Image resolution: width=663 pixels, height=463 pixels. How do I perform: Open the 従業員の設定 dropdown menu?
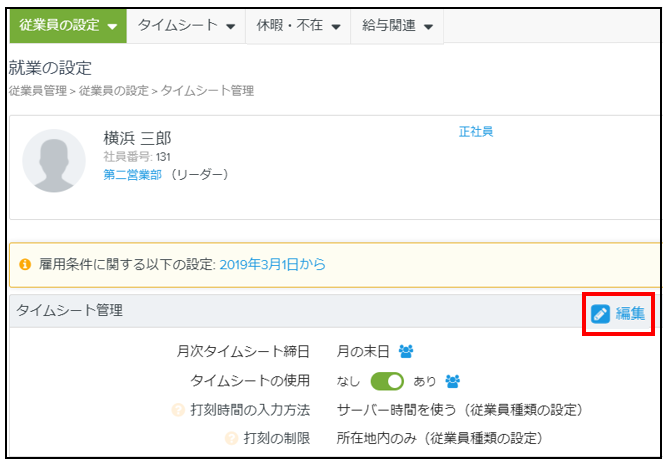(x=68, y=26)
